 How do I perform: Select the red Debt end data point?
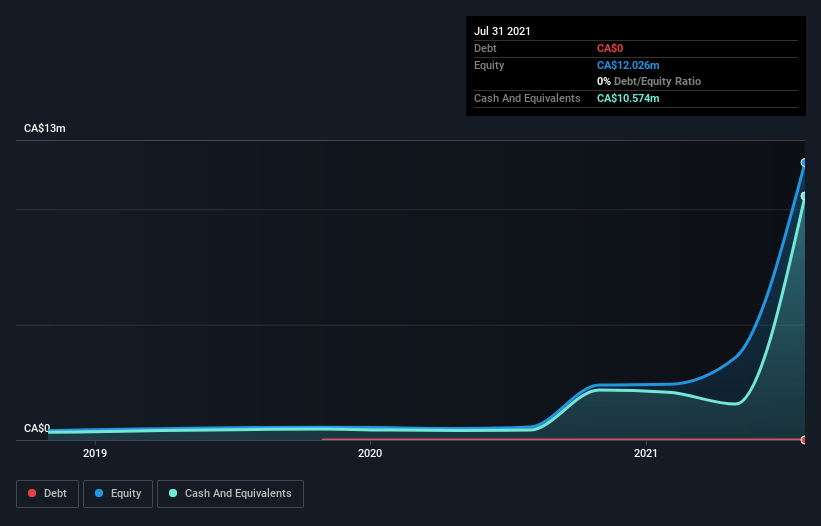[x=804, y=440]
